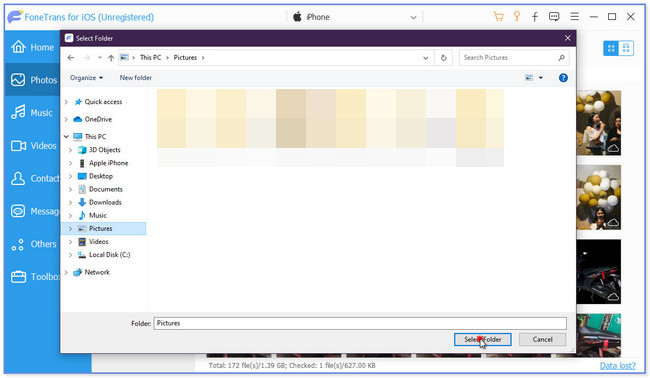650x378 pixels.
Task: Select Videos folder in navigation tree
Action: (99, 242)
